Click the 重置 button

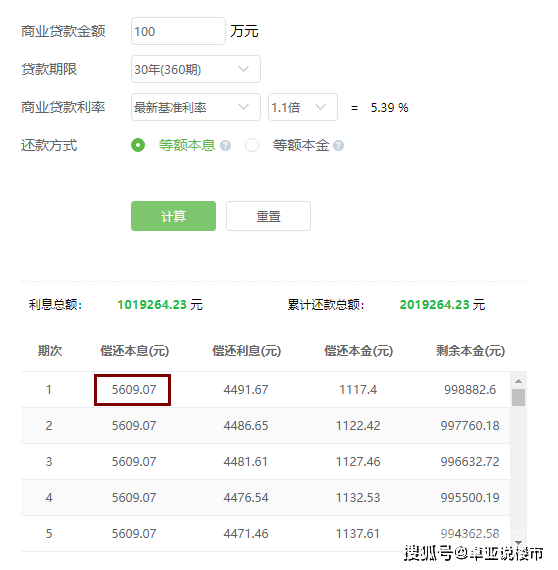268,216
